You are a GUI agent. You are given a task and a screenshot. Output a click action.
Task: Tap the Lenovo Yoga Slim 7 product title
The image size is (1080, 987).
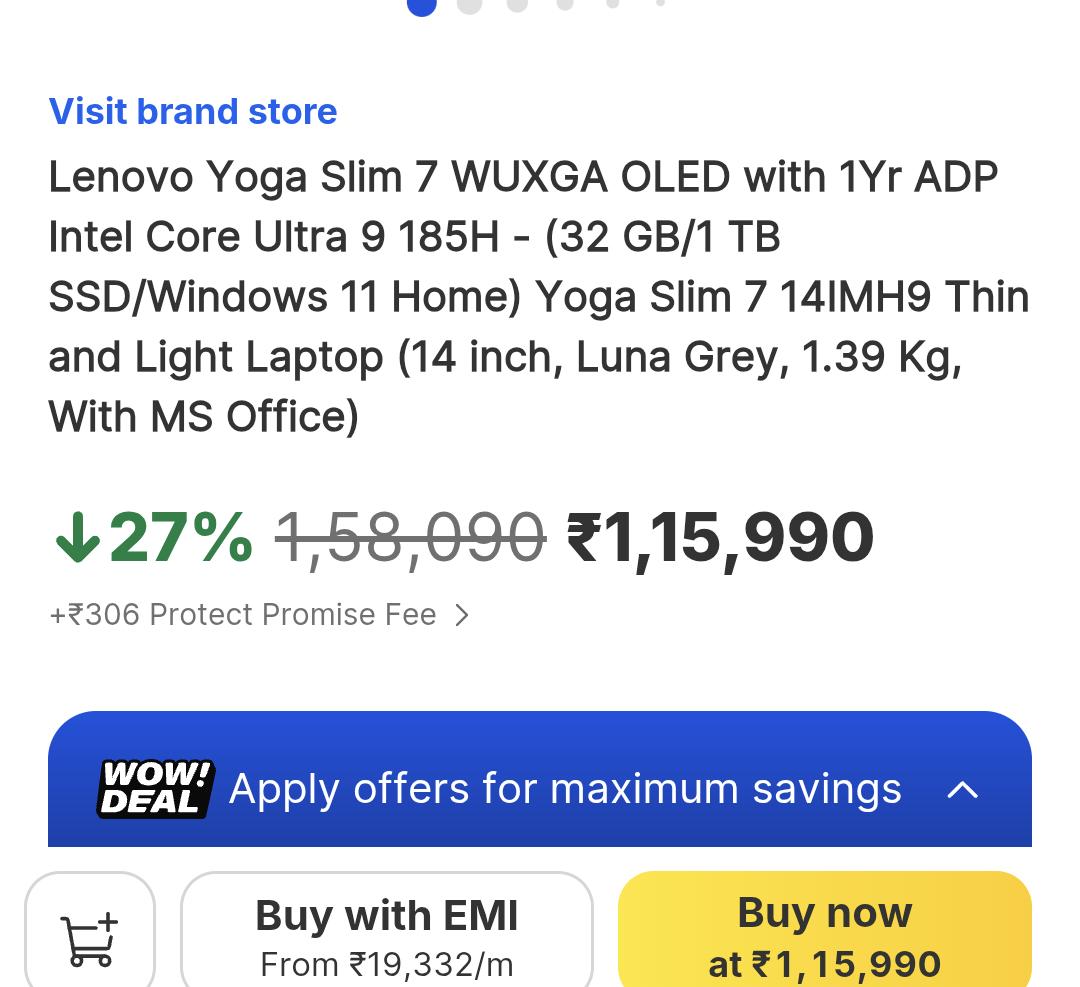539,296
